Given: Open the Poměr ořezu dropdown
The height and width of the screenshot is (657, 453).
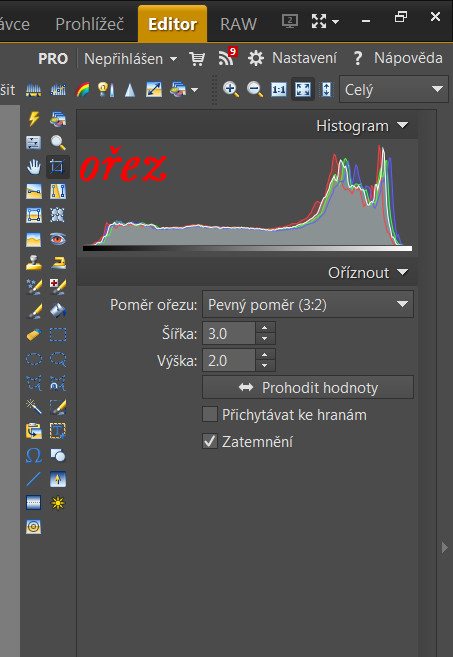Looking at the screenshot, I should pyautogui.click(x=308, y=304).
